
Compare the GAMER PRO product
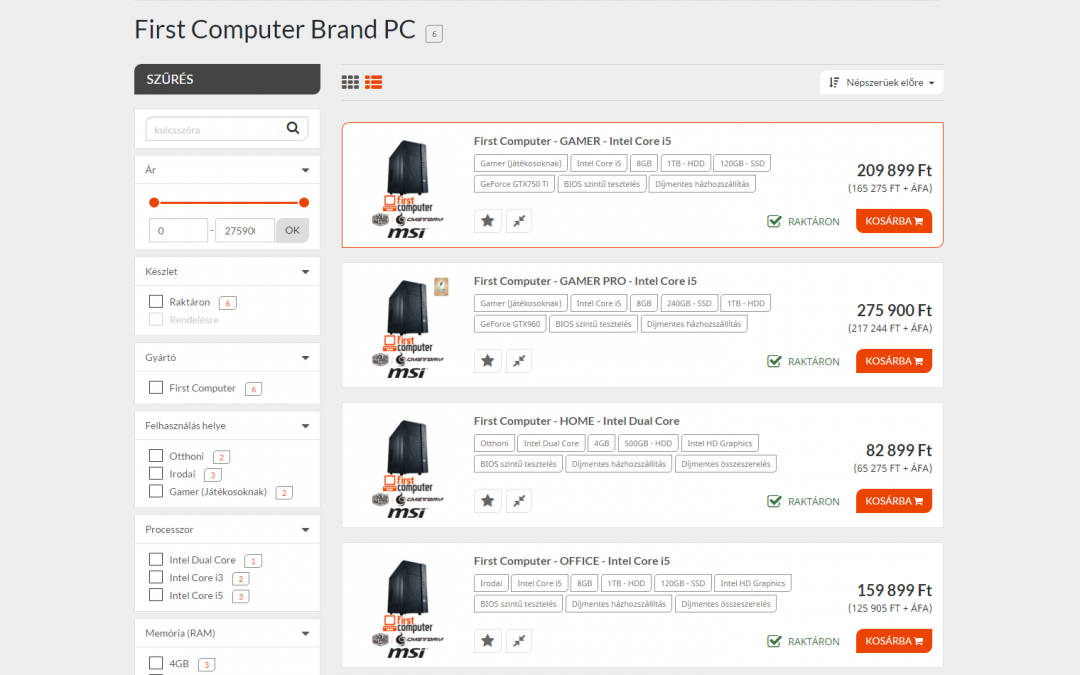519,361
